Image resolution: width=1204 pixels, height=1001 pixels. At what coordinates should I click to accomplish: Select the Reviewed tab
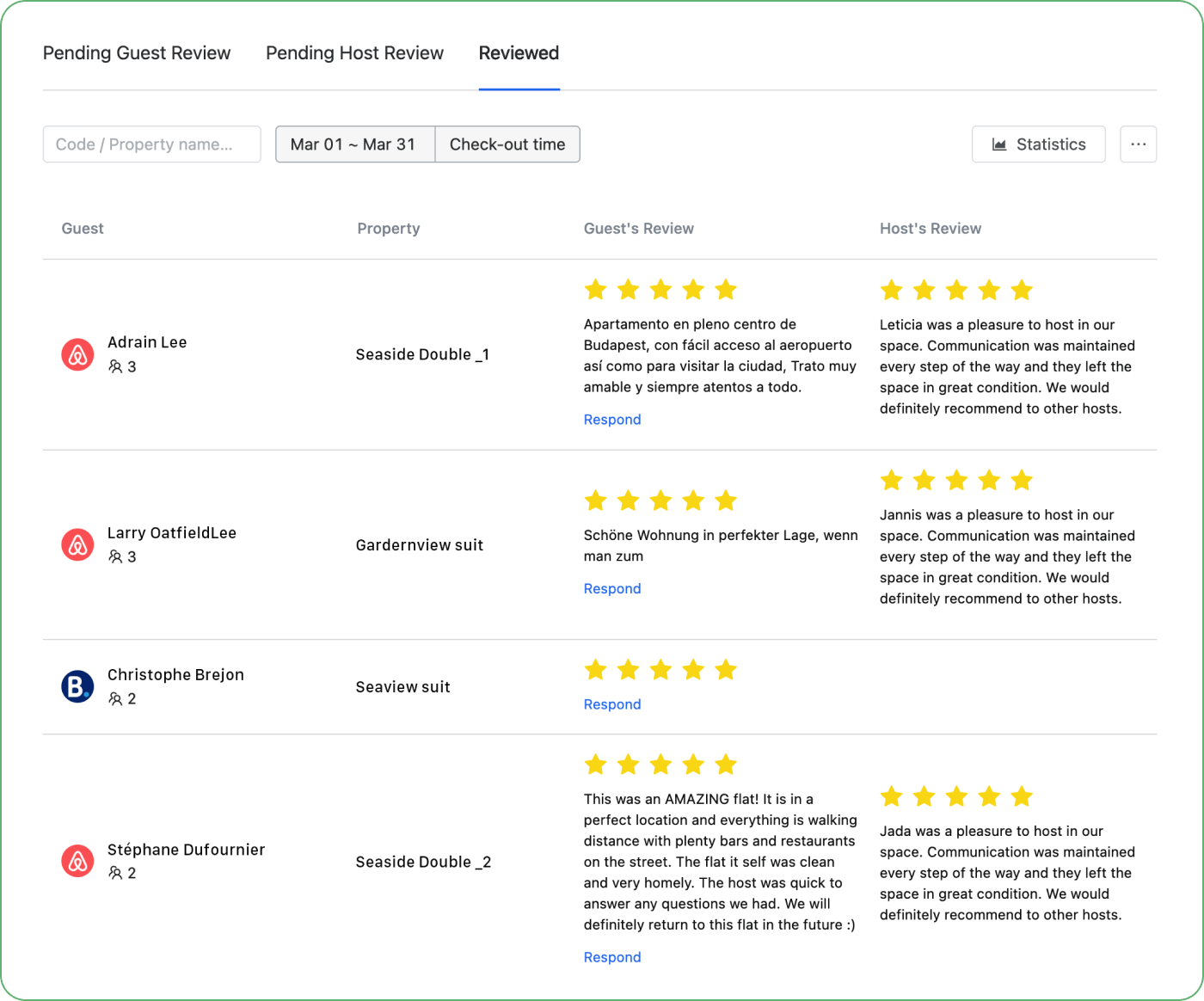[519, 53]
